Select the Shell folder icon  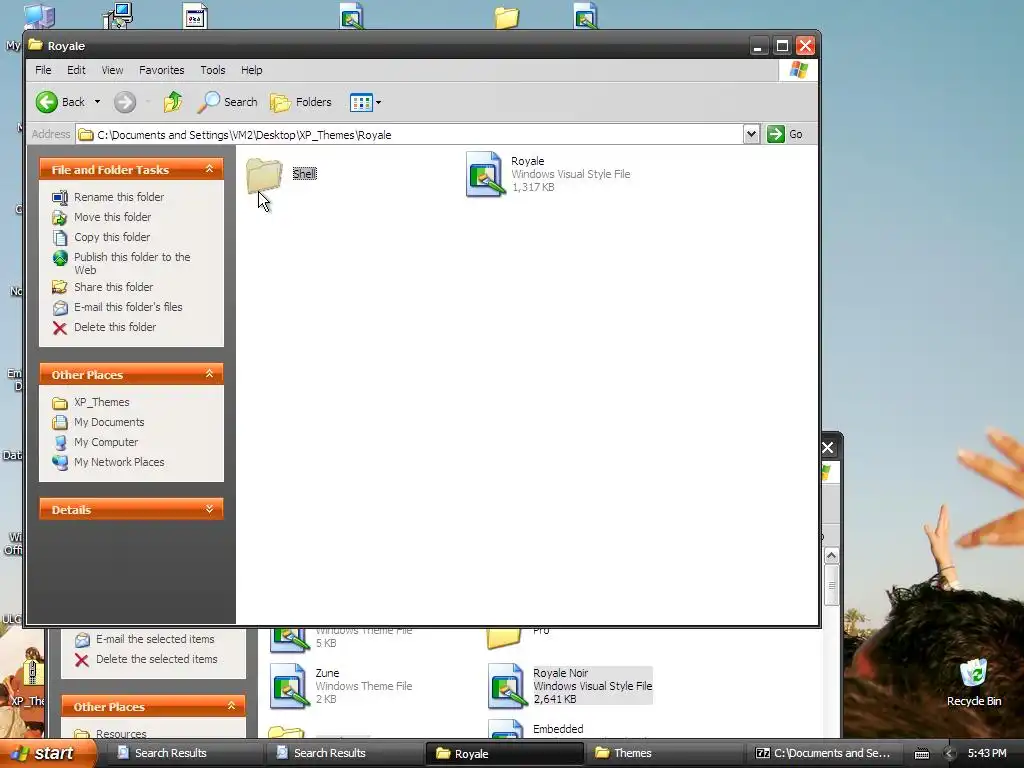click(x=264, y=174)
